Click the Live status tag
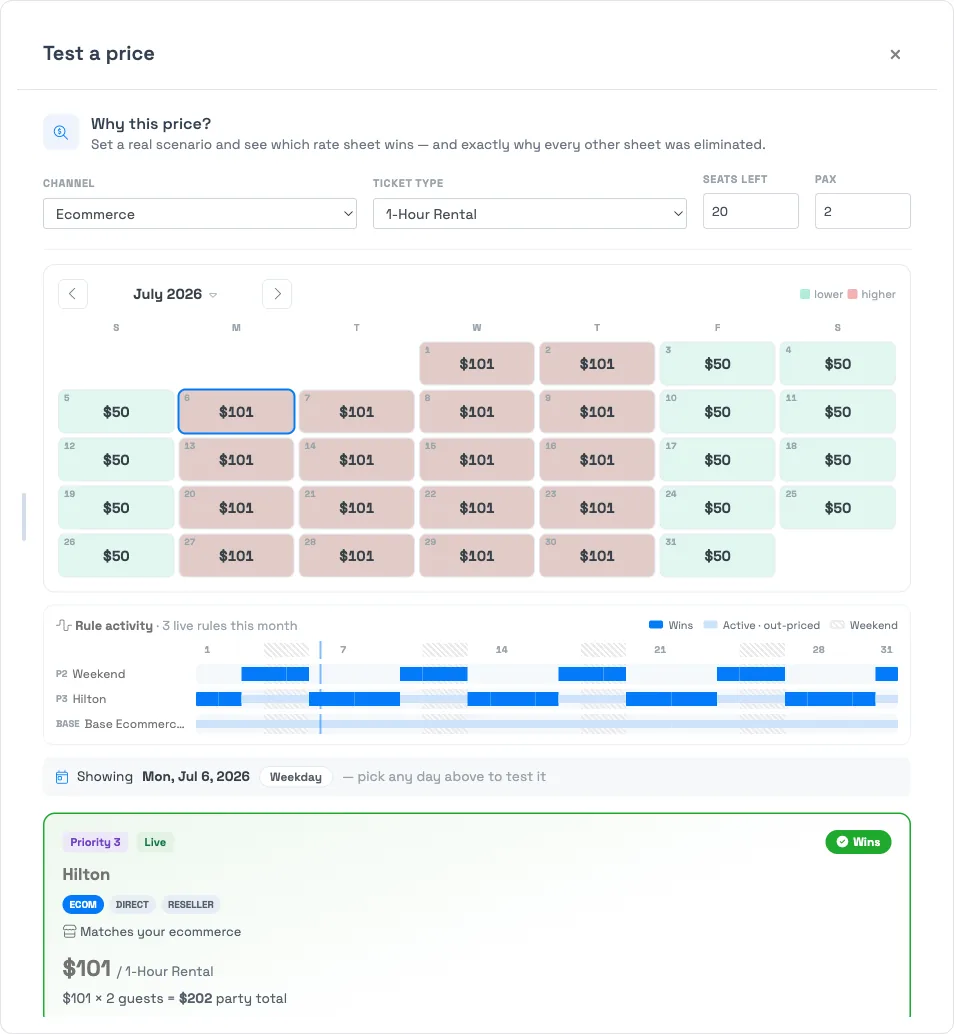The height and width of the screenshot is (1034, 954). 155,842
